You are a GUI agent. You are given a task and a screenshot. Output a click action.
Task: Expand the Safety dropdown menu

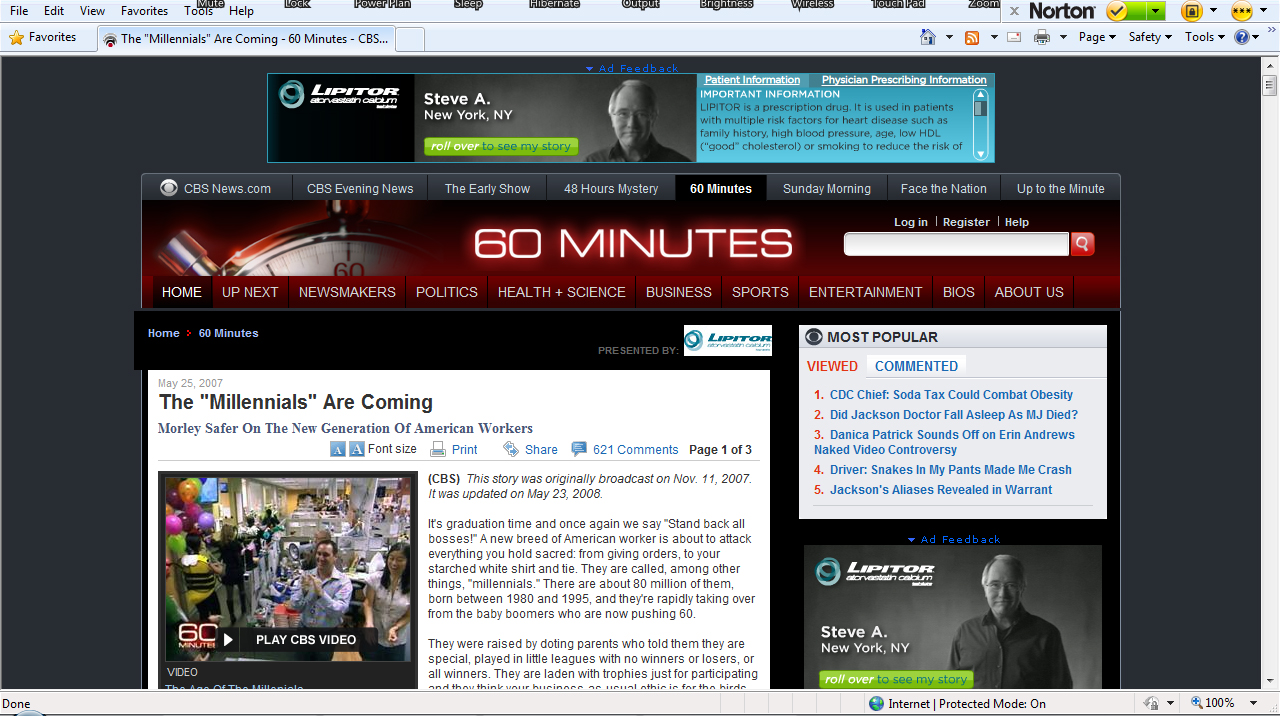[1150, 37]
